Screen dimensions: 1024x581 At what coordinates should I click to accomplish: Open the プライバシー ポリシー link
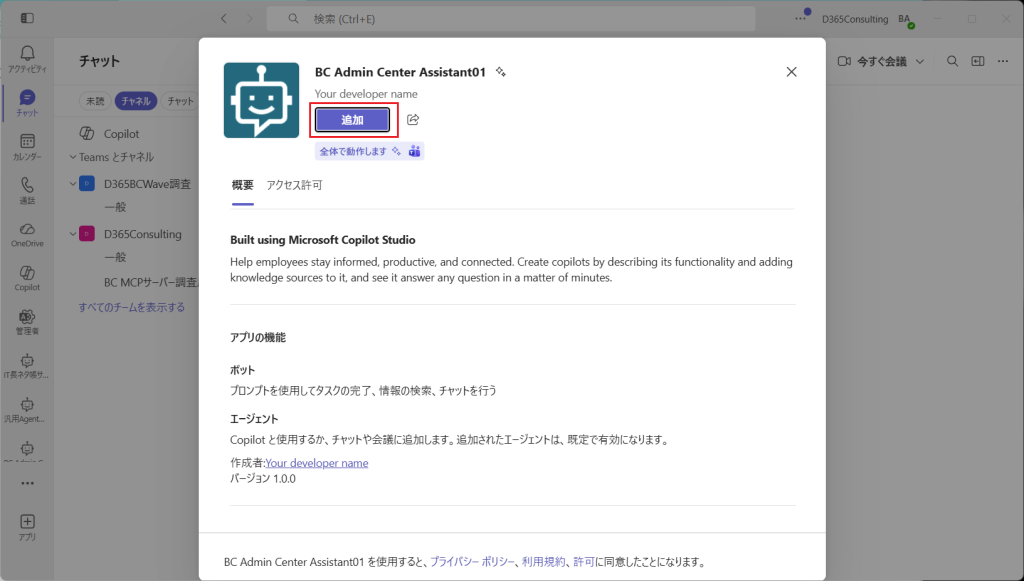[x=472, y=561]
